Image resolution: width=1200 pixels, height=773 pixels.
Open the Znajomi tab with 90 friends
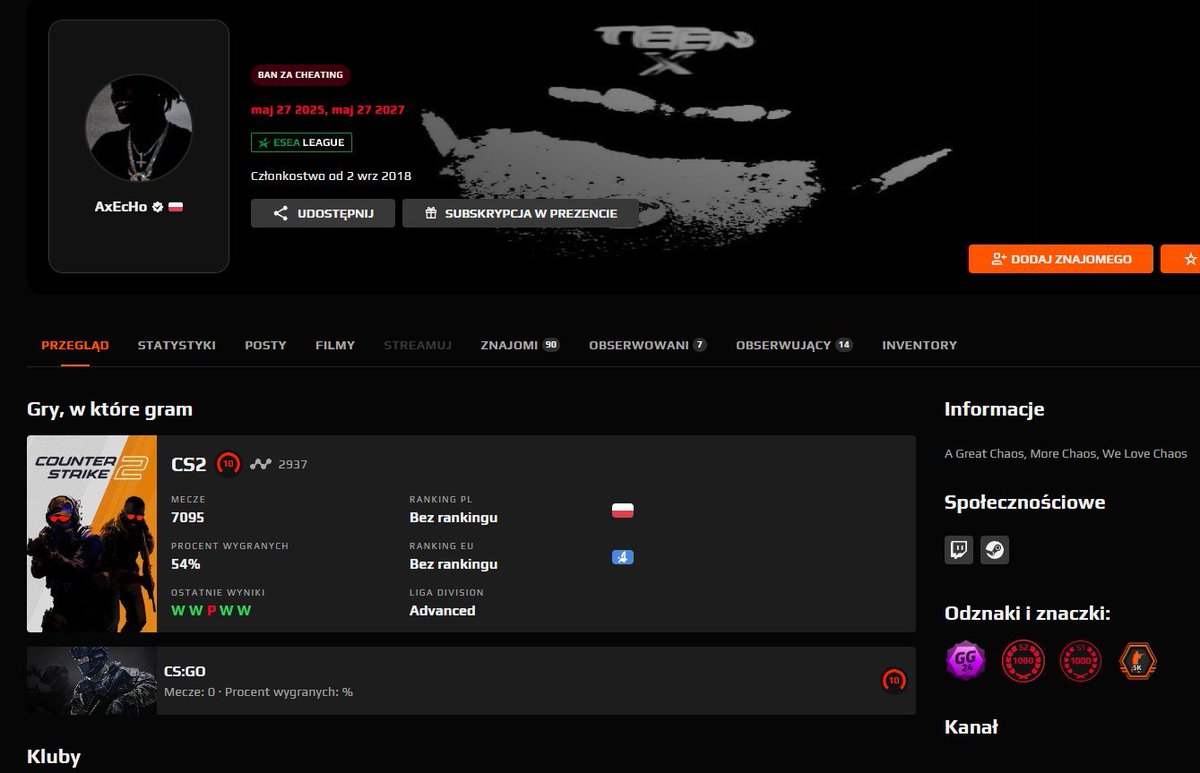520,345
